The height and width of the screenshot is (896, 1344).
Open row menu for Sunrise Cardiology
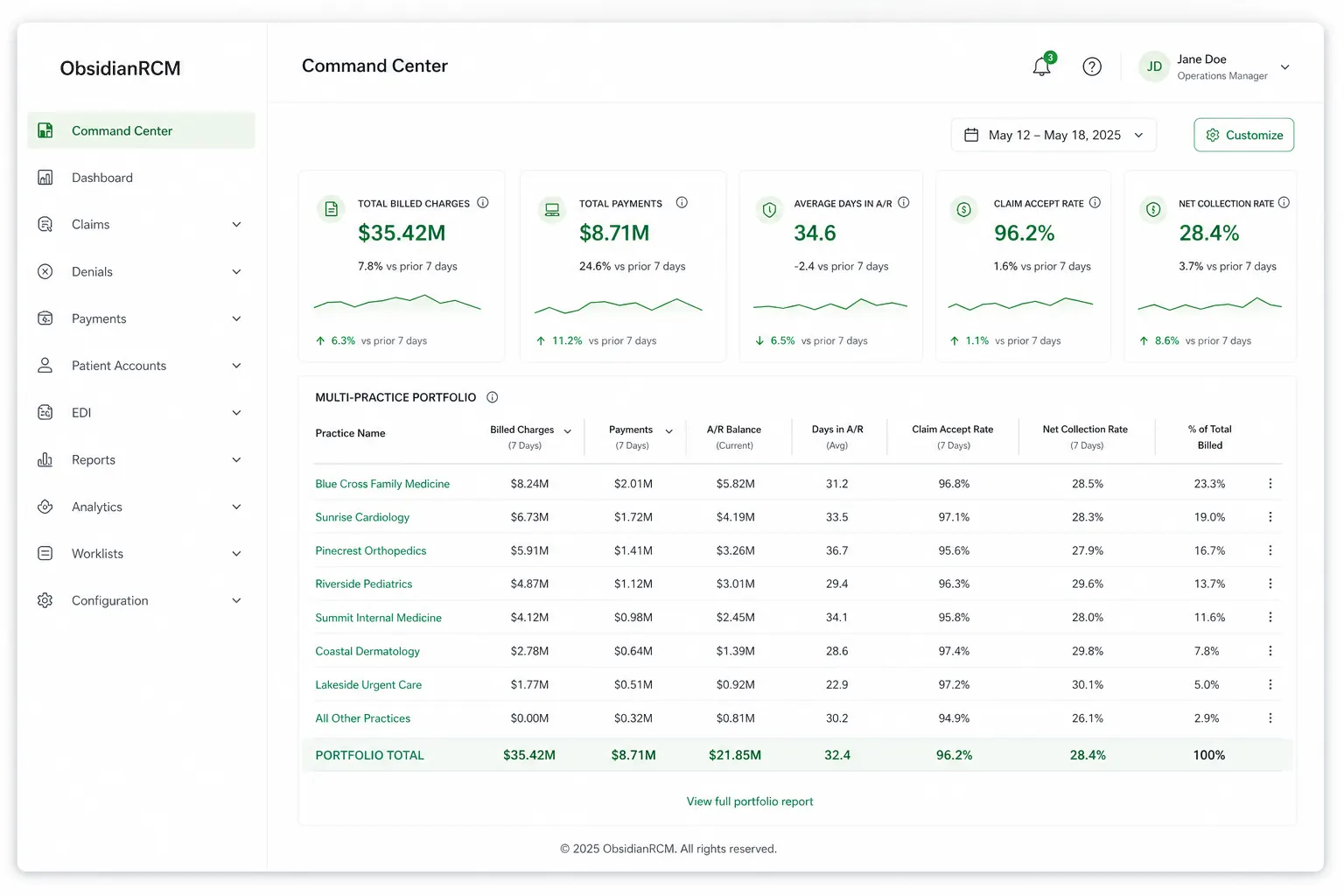coord(1270,517)
